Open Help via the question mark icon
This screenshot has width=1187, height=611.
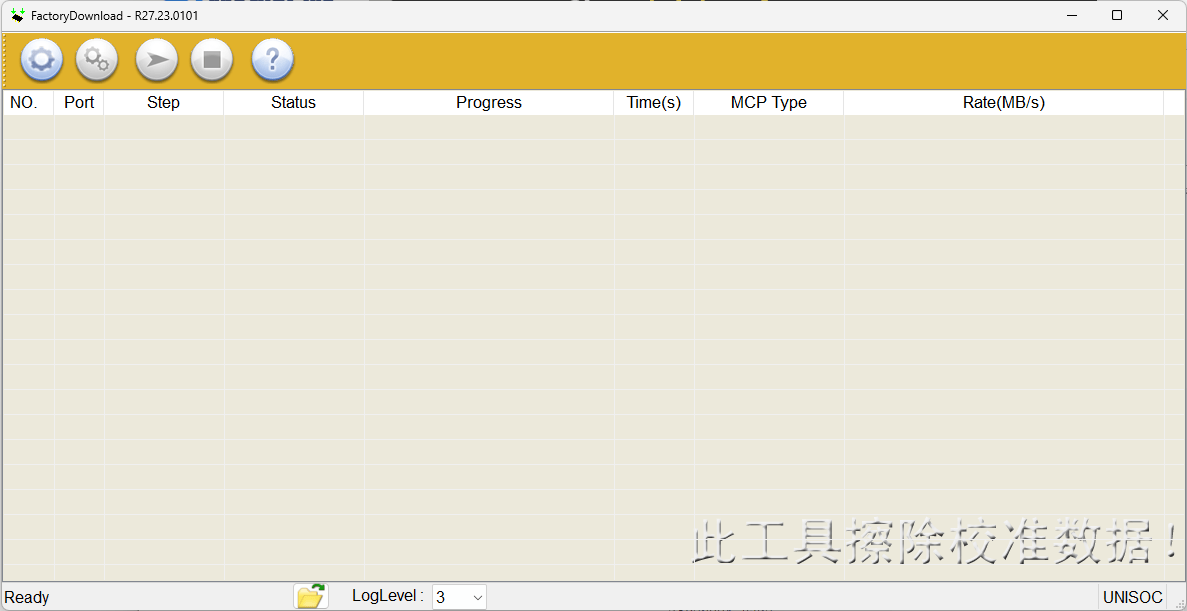272,60
